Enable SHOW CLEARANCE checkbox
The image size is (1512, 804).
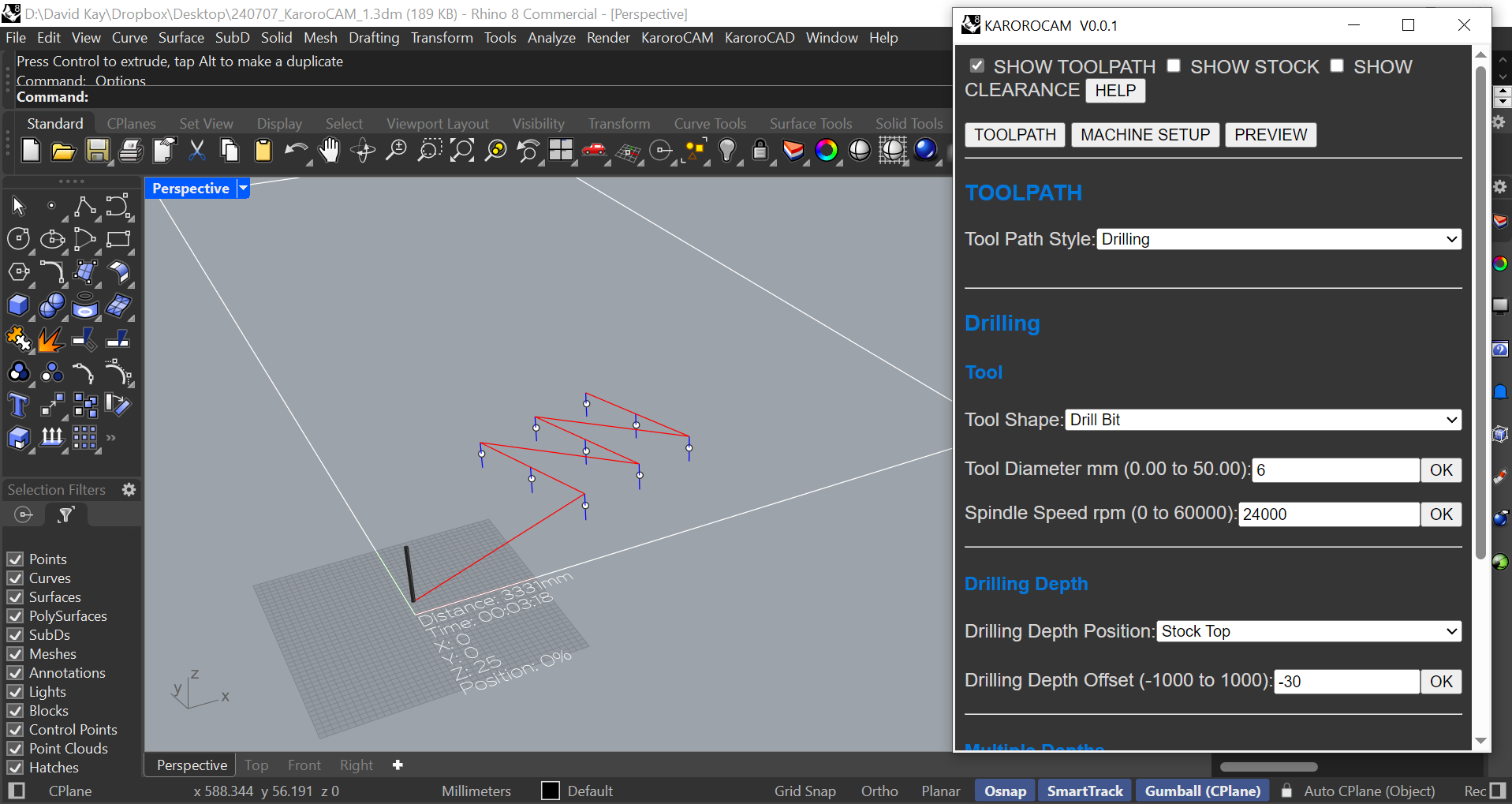coord(1337,65)
